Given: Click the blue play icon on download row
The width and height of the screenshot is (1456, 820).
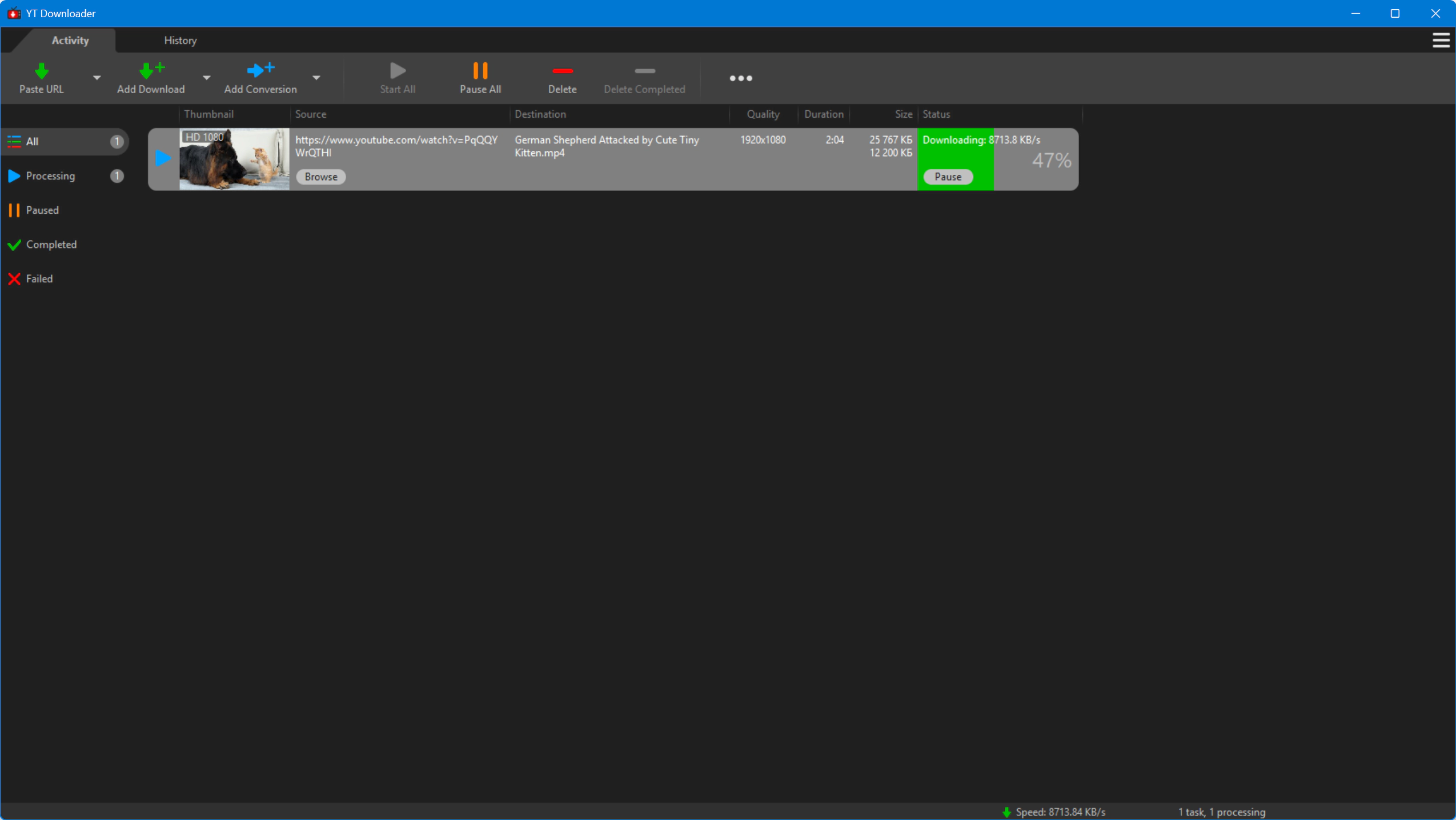Looking at the screenshot, I should pos(163,158).
